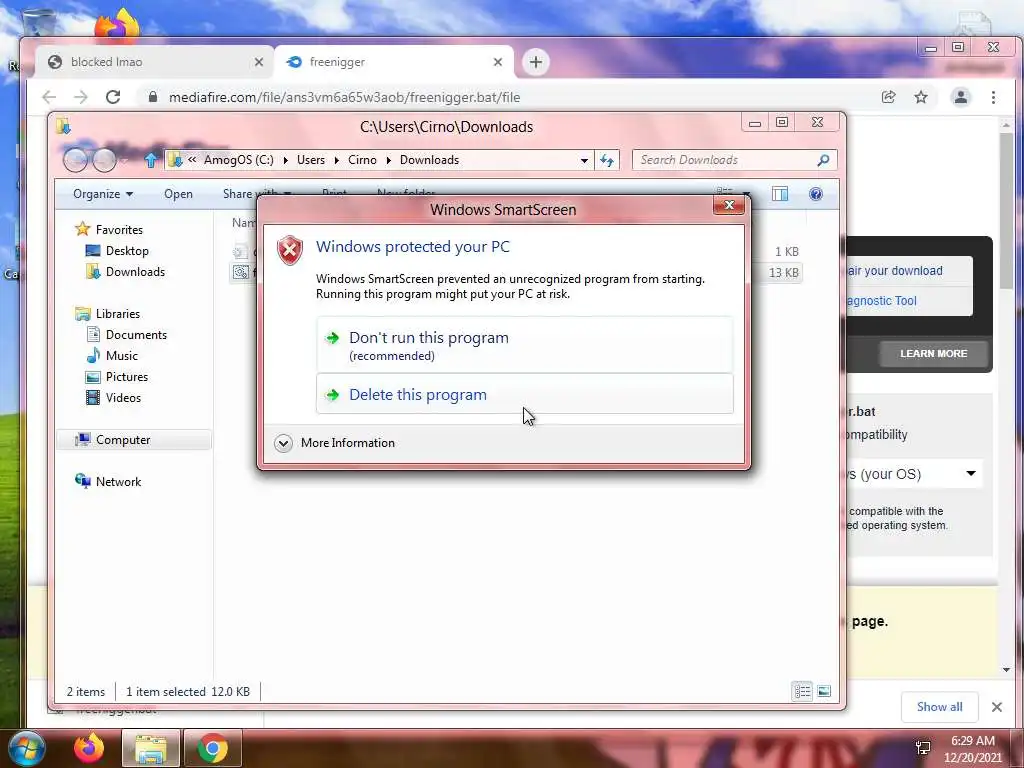Choose Don't run this program
This screenshot has width=1024, height=768.
[x=524, y=345]
